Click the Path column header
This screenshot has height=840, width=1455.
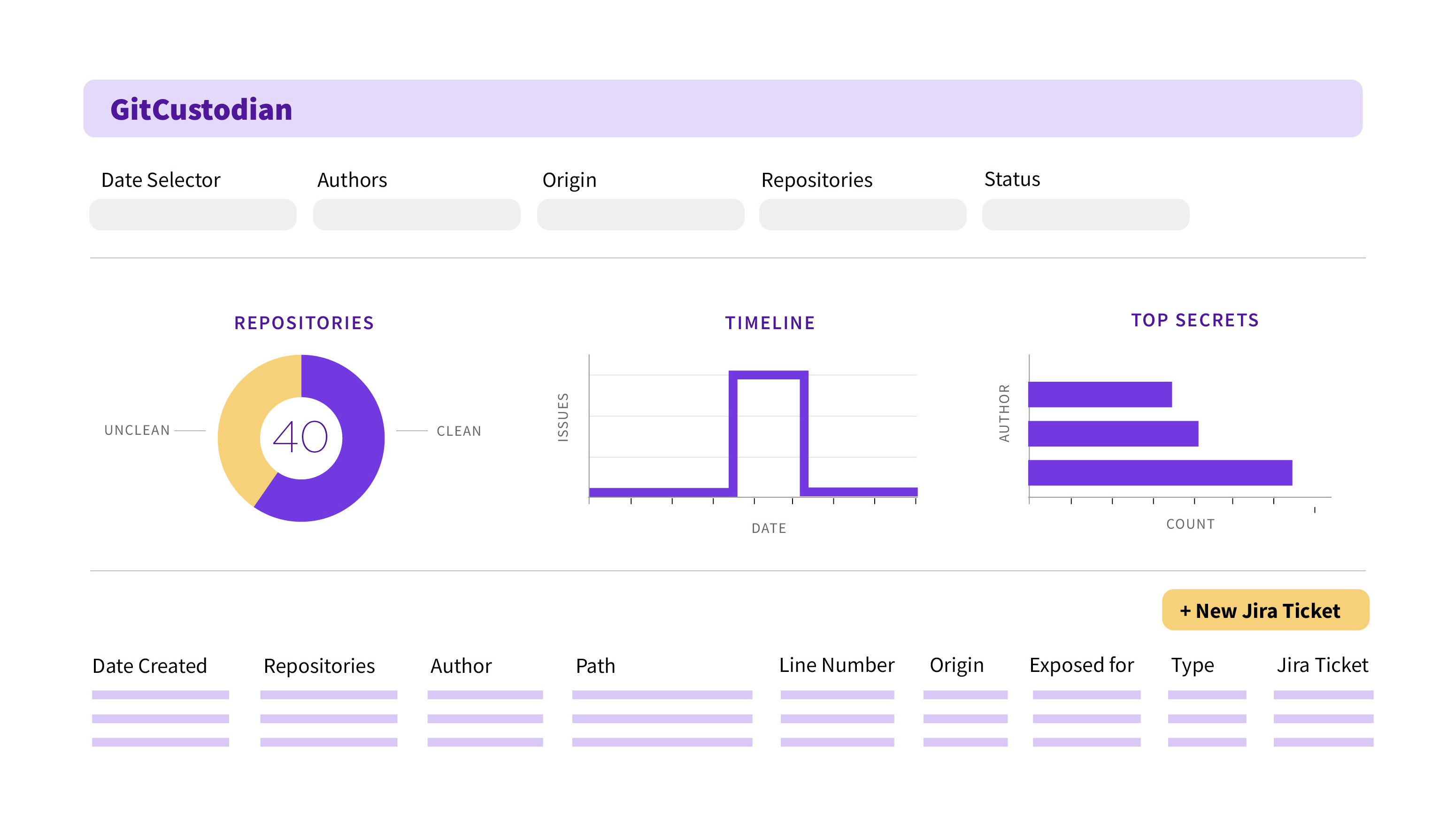click(595, 666)
